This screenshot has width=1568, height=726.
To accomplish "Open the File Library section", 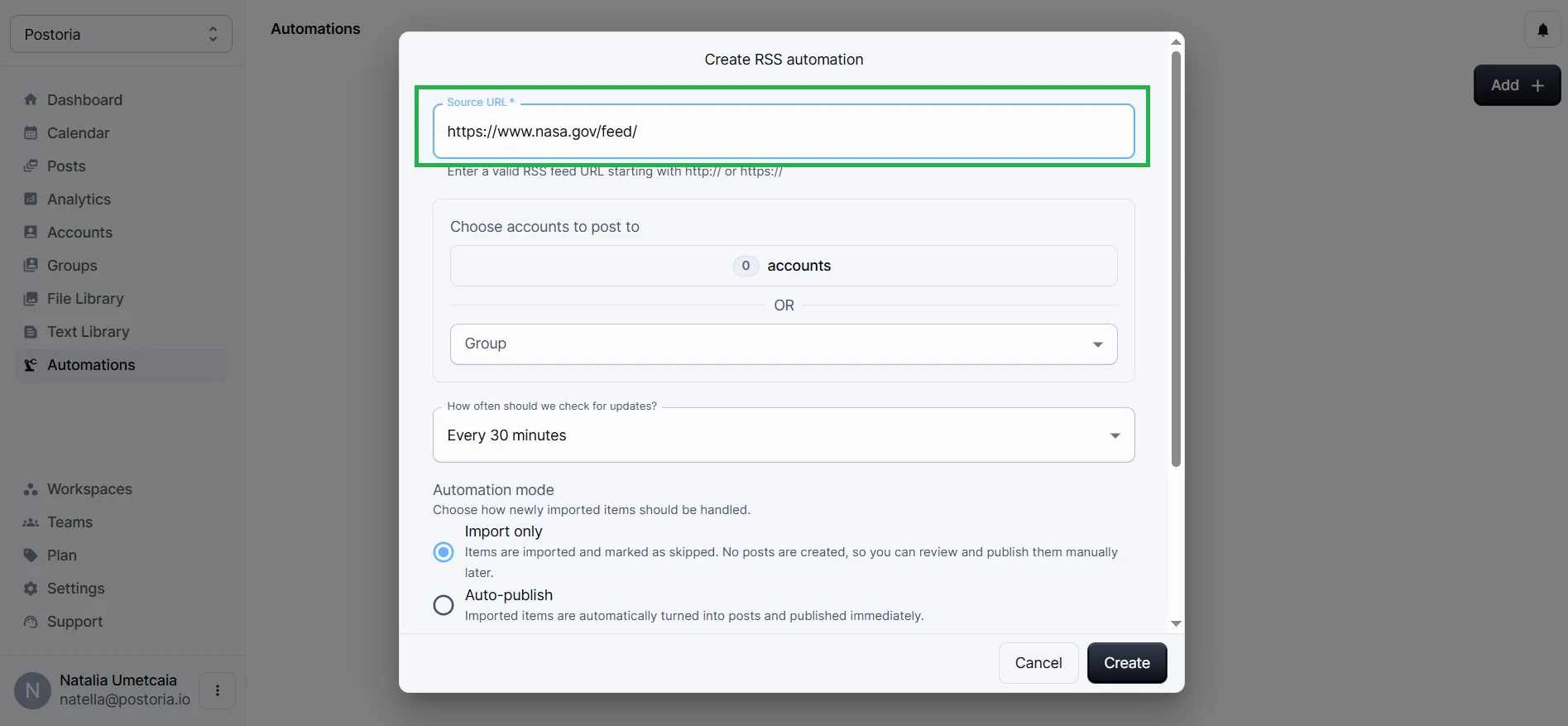I will click(x=121, y=298).
